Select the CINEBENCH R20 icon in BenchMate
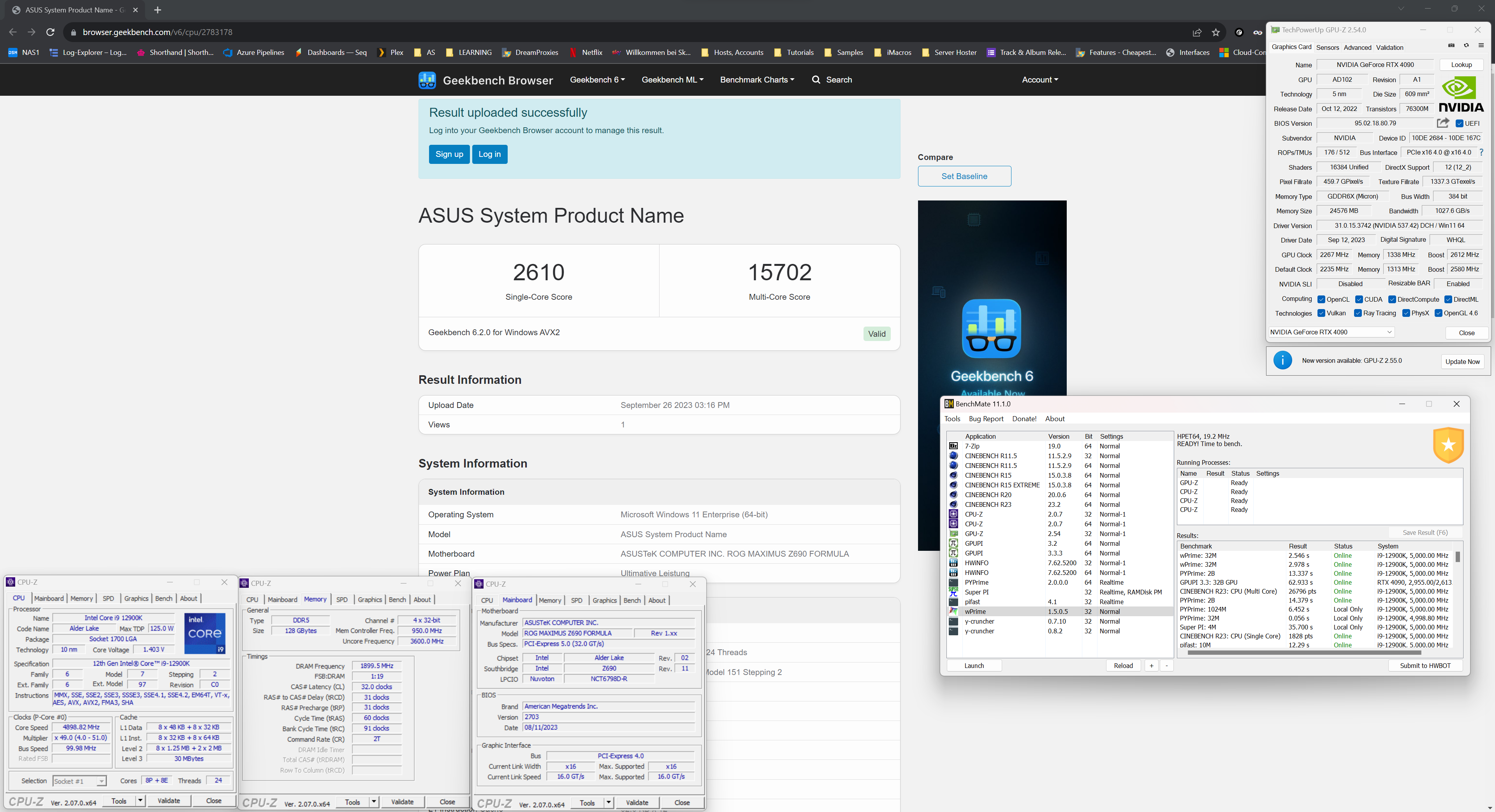Image resolution: width=1495 pixels, height=812 pixels. [953, 495]
